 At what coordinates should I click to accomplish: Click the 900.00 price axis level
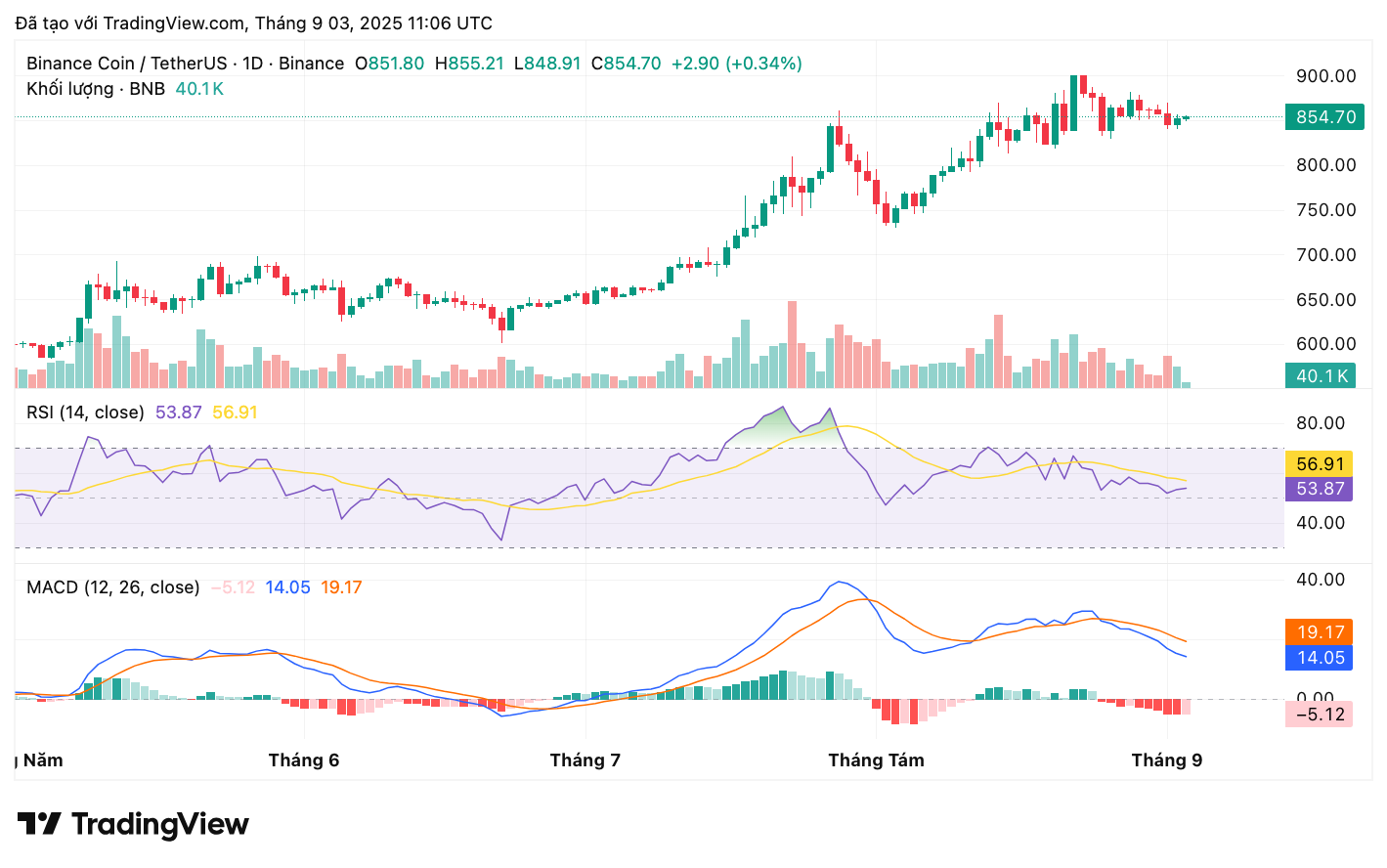click(x=1325, y=76)
